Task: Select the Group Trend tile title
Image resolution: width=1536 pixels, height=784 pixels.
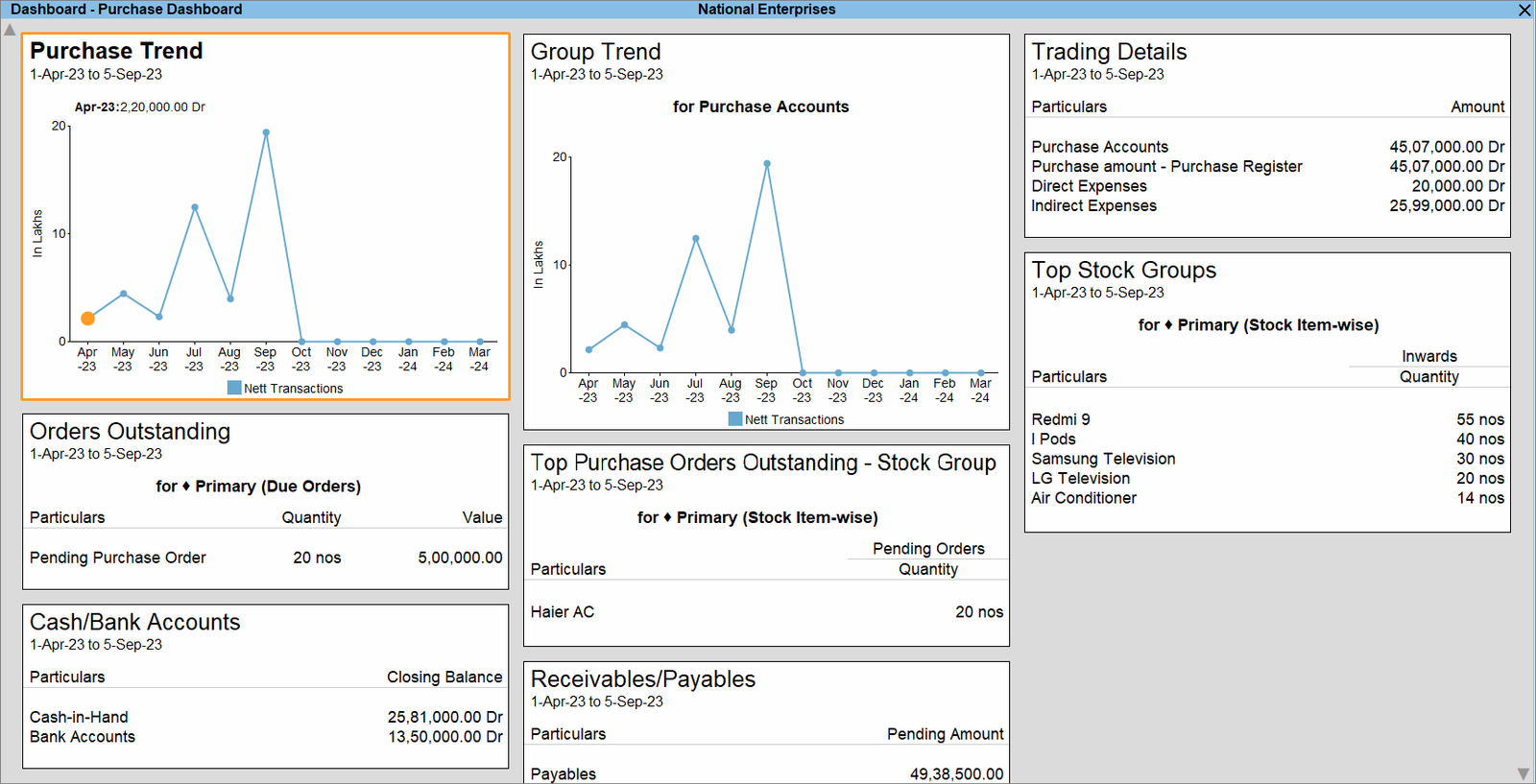Action: click(x=595, y=52)
